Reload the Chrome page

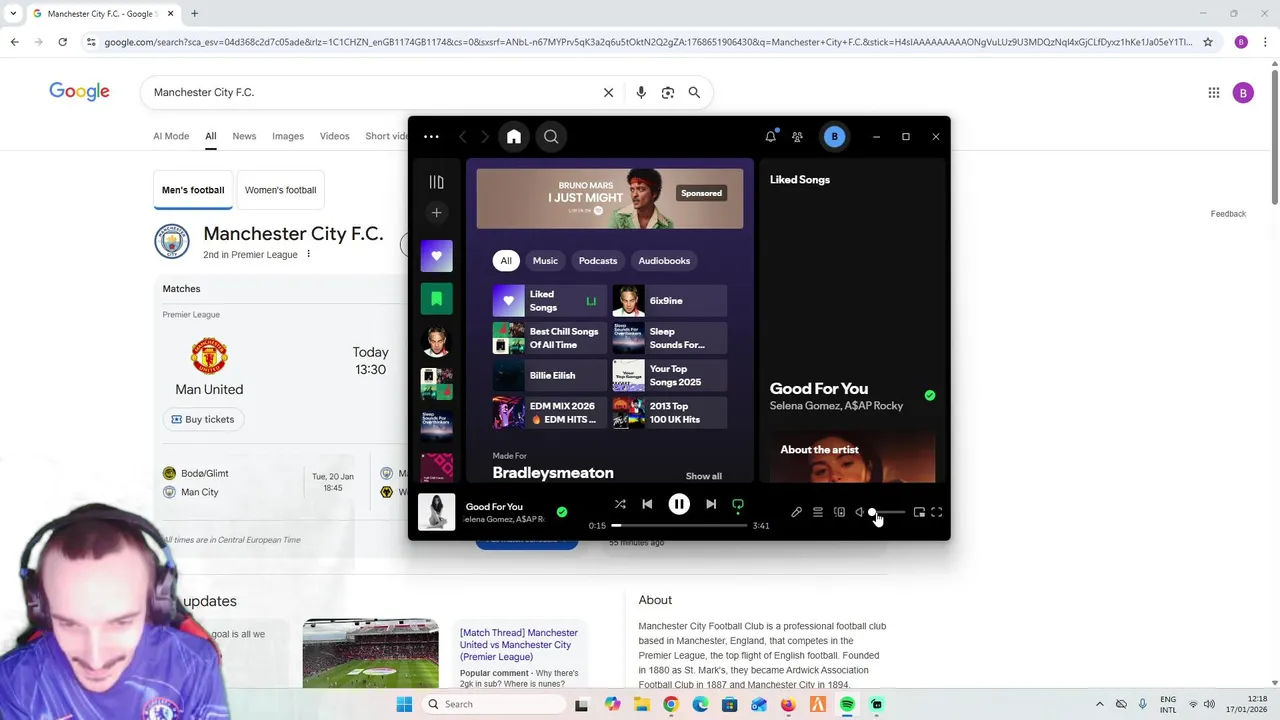[x=62, y=42]
